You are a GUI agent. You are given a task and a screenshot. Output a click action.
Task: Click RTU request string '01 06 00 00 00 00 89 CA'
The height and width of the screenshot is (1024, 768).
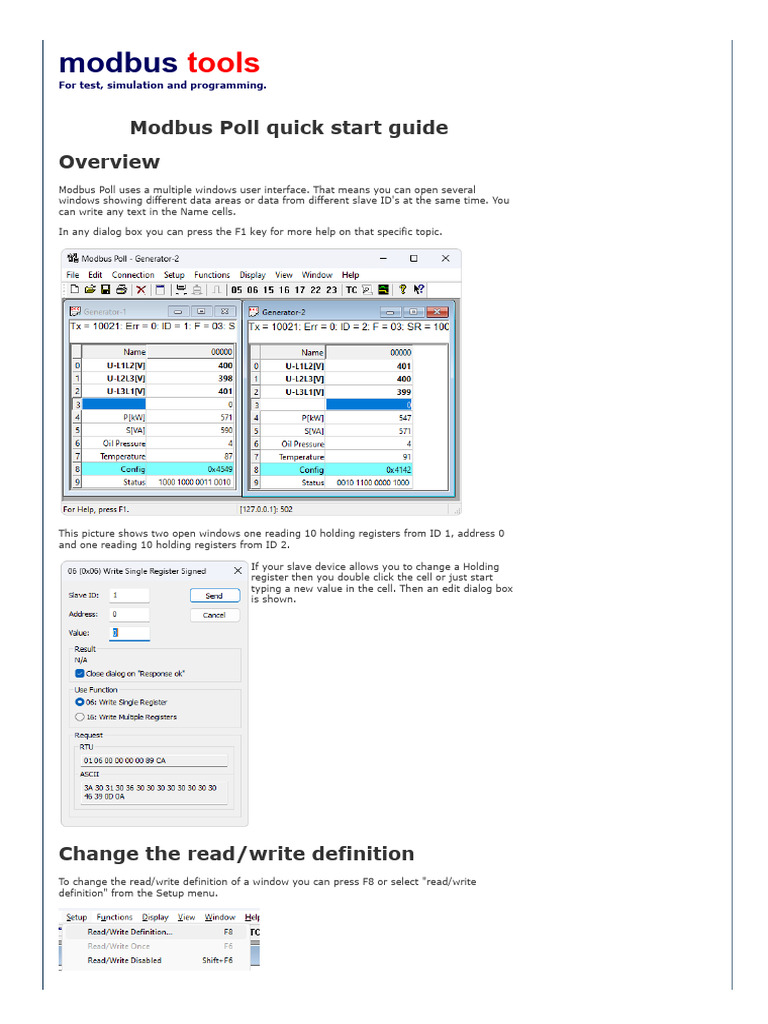(125, 760)
